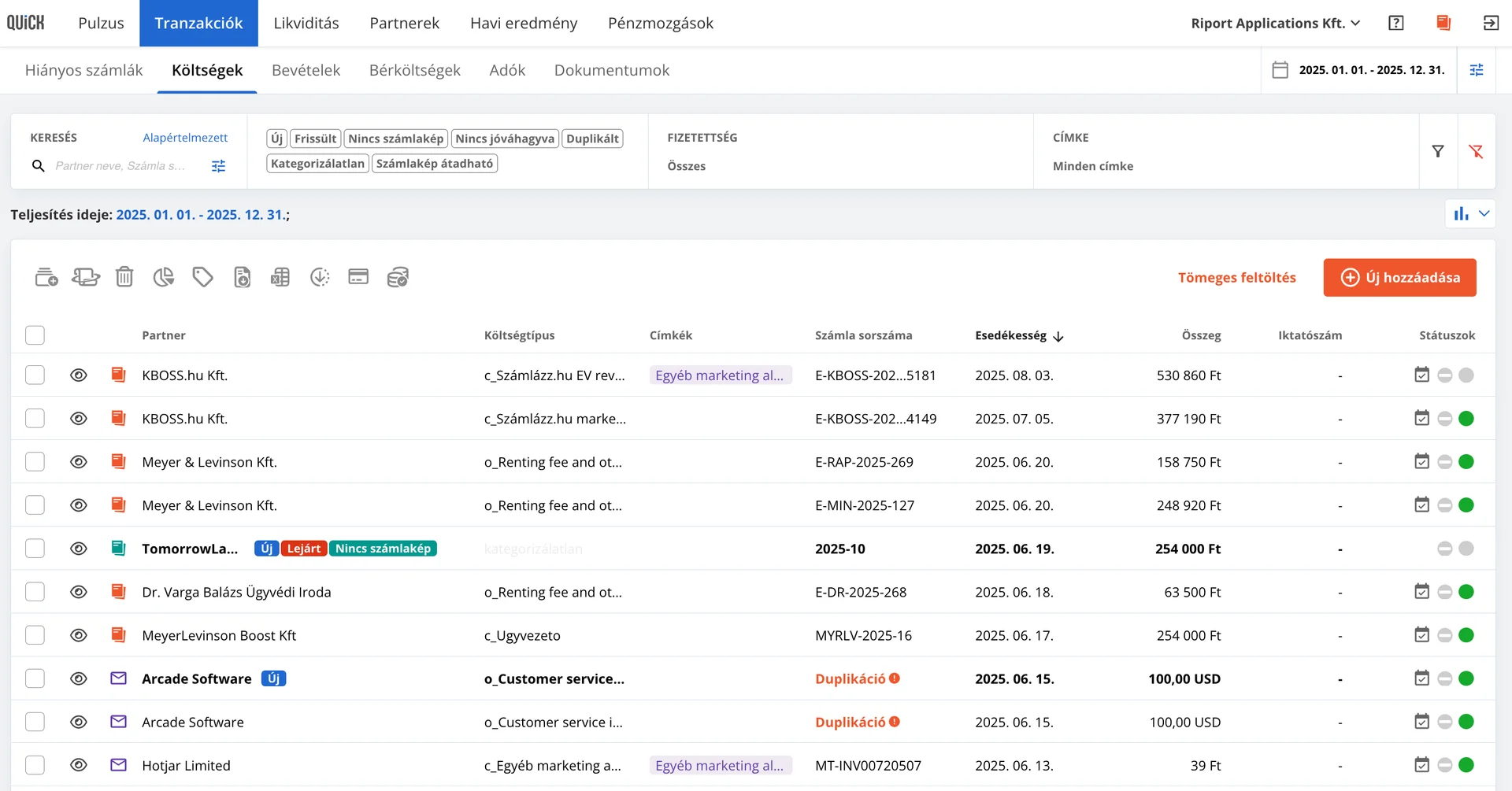Expand the chart view chevron
This screenshot has width=1512, height=791.
pos(1484,213)
